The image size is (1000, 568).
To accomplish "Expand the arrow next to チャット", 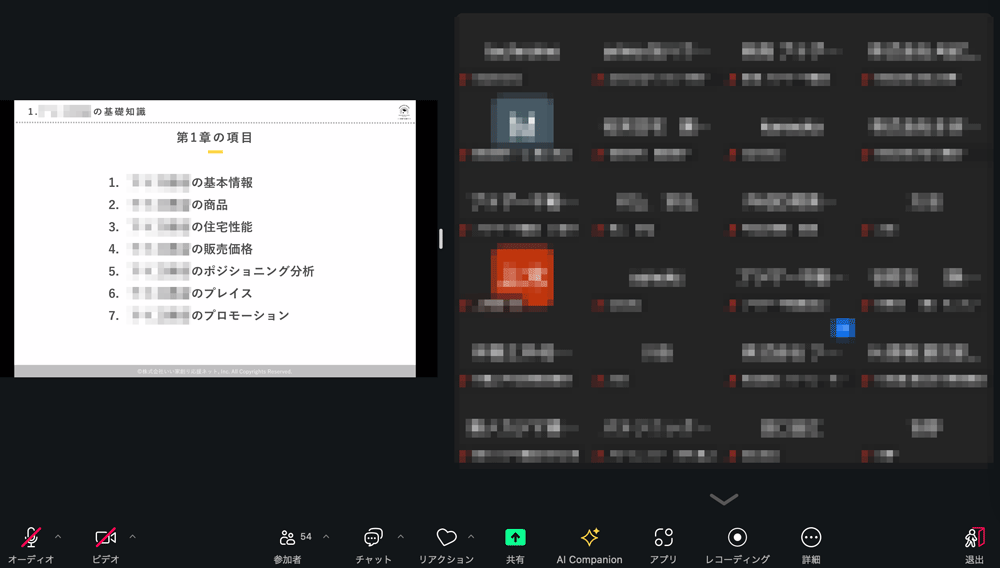I will click(x=401, y=537).
